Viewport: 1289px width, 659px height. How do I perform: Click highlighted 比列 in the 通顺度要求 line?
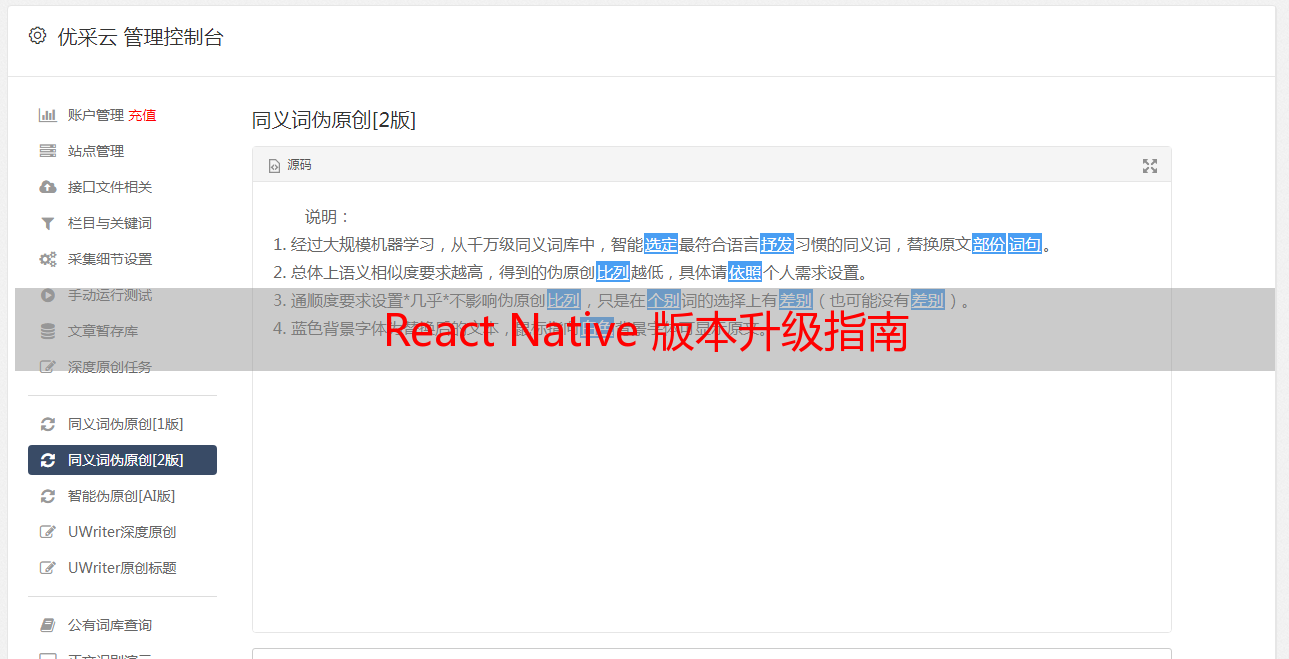[x=564, y=300]
